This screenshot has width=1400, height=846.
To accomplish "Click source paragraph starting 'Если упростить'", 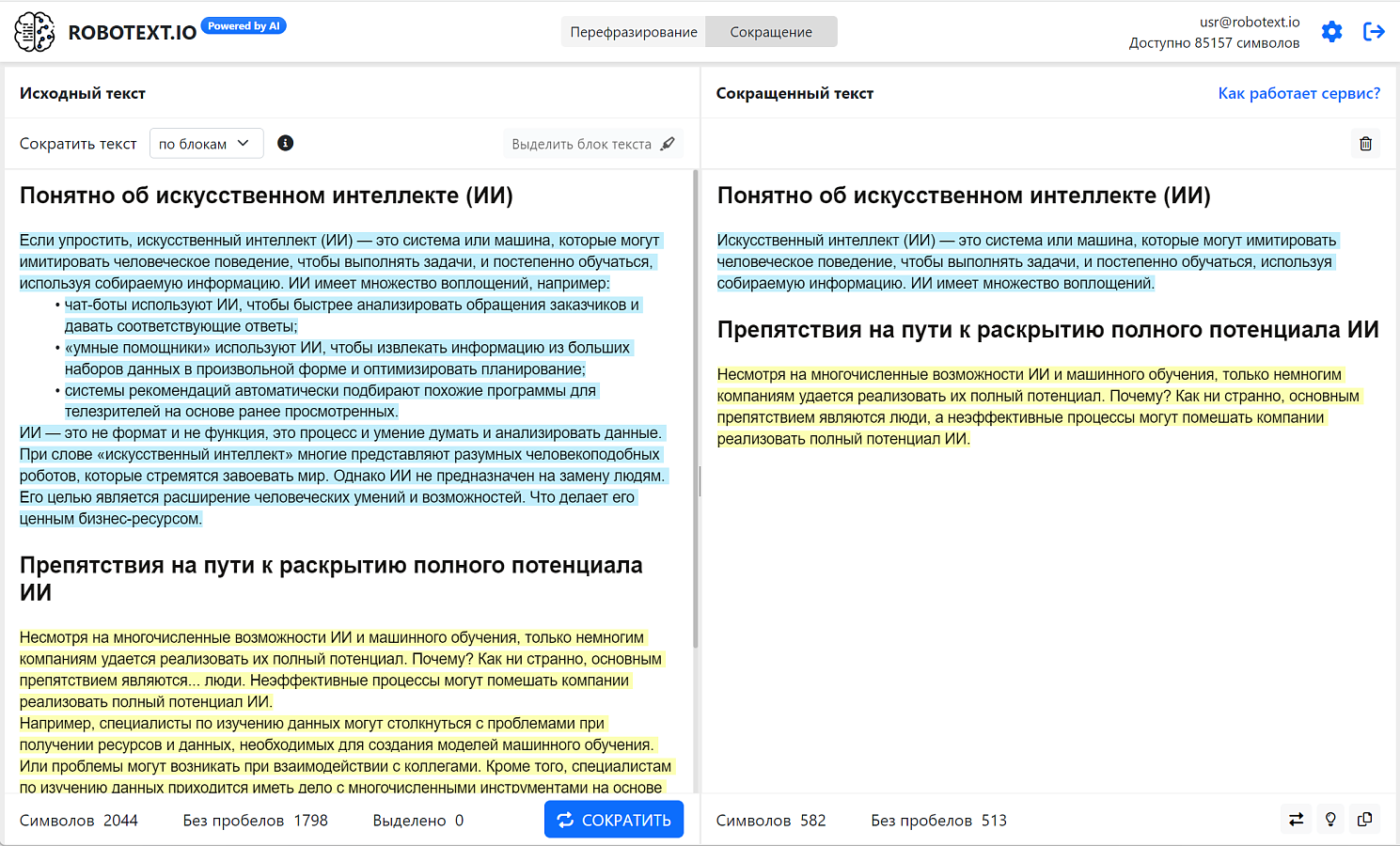I will click(340, 261).
